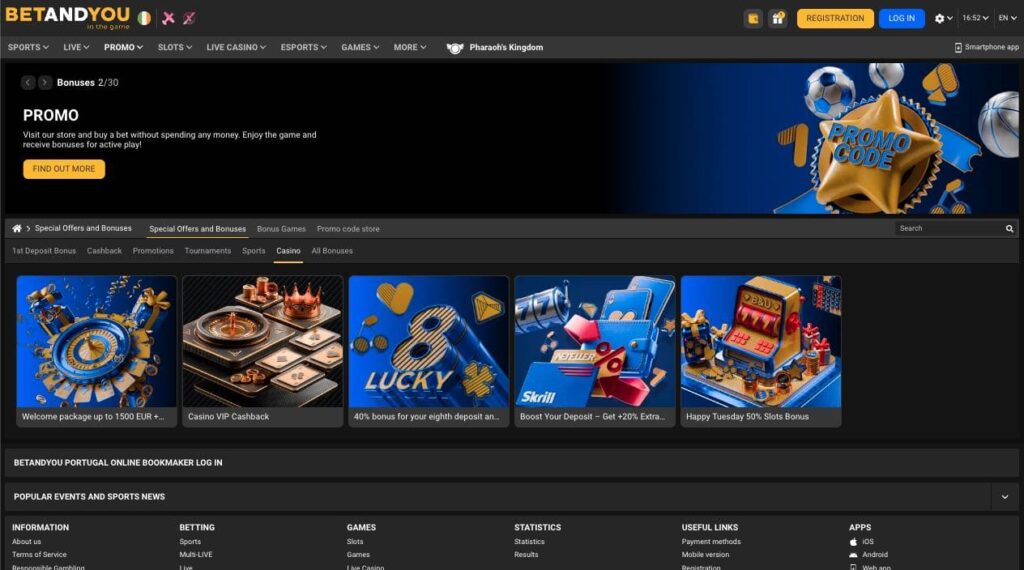Open the wallet icon in header
1024x570 pixels.
753,18
